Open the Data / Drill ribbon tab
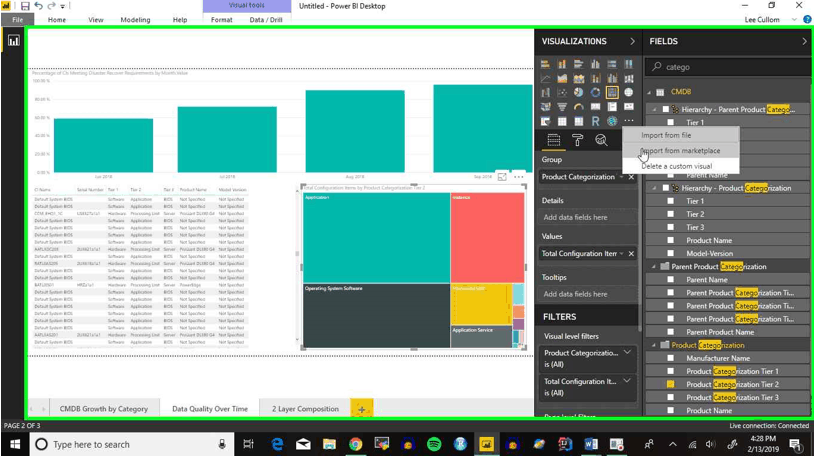This screenshot has width=816, height=456. pos(265,20)
